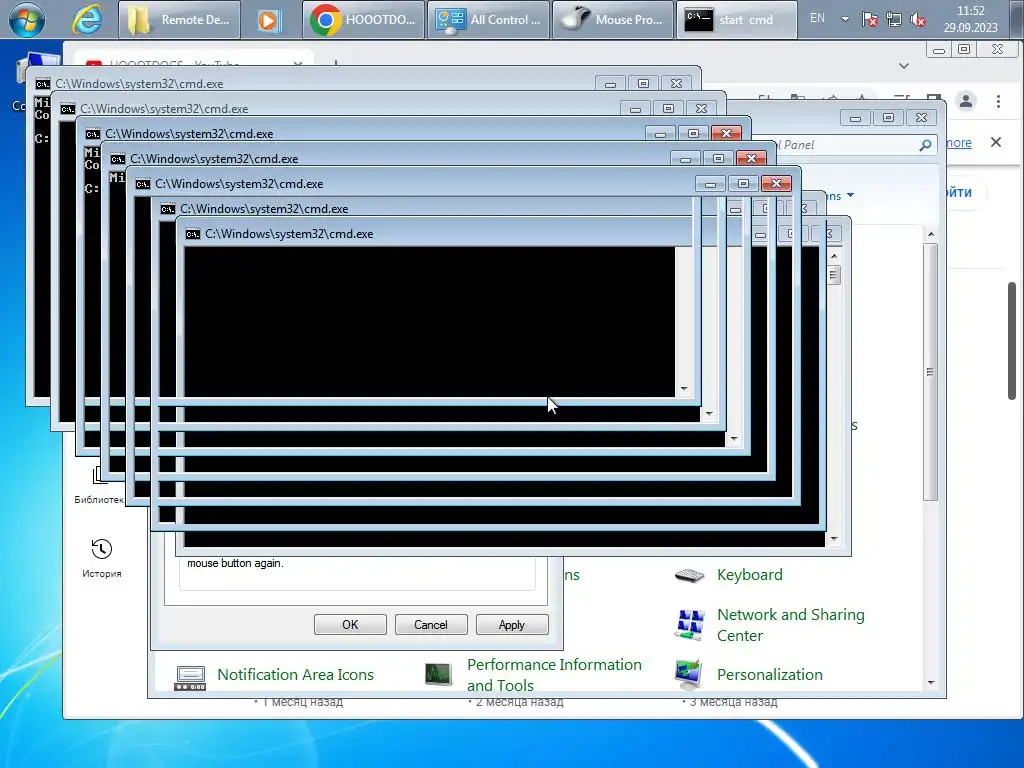Open History in YouTube sidebar

pyautogui.click(x=101, y=558)
